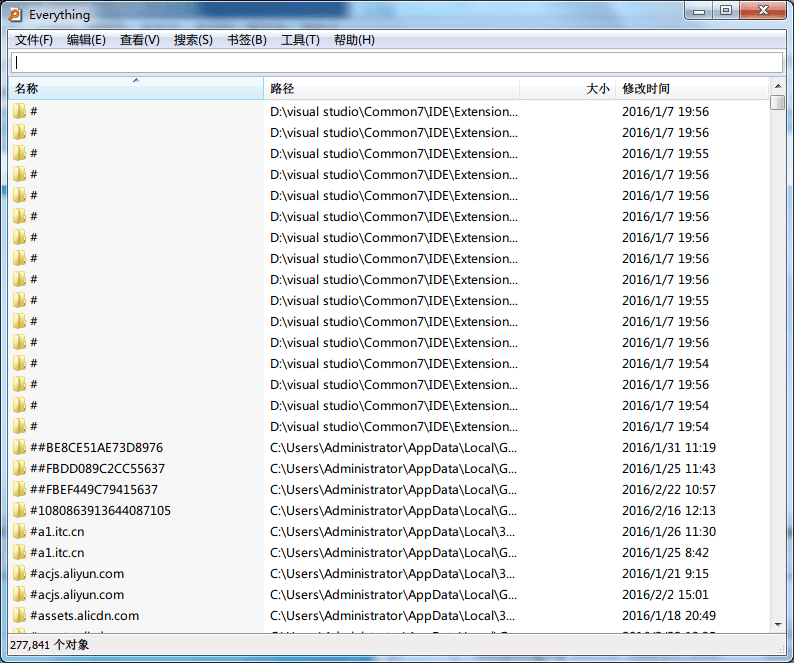Select #a1.itc.cn modified 2016/1/26 11:30

tap(57, 532)
